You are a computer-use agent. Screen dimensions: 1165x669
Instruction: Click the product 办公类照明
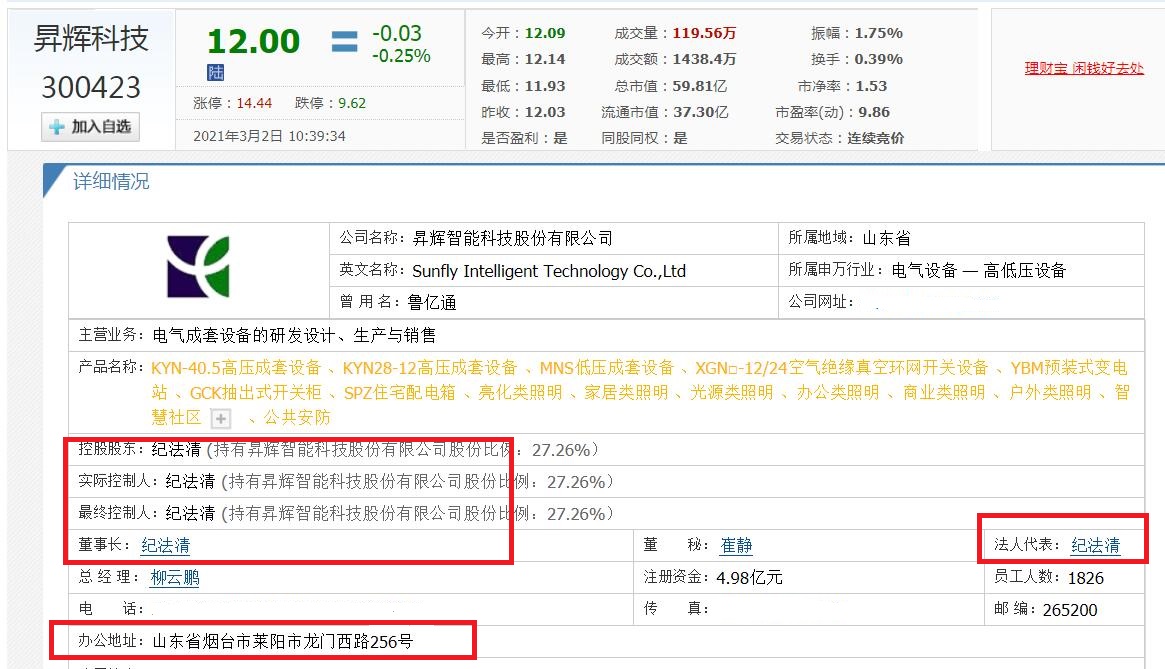click(838, 392)
